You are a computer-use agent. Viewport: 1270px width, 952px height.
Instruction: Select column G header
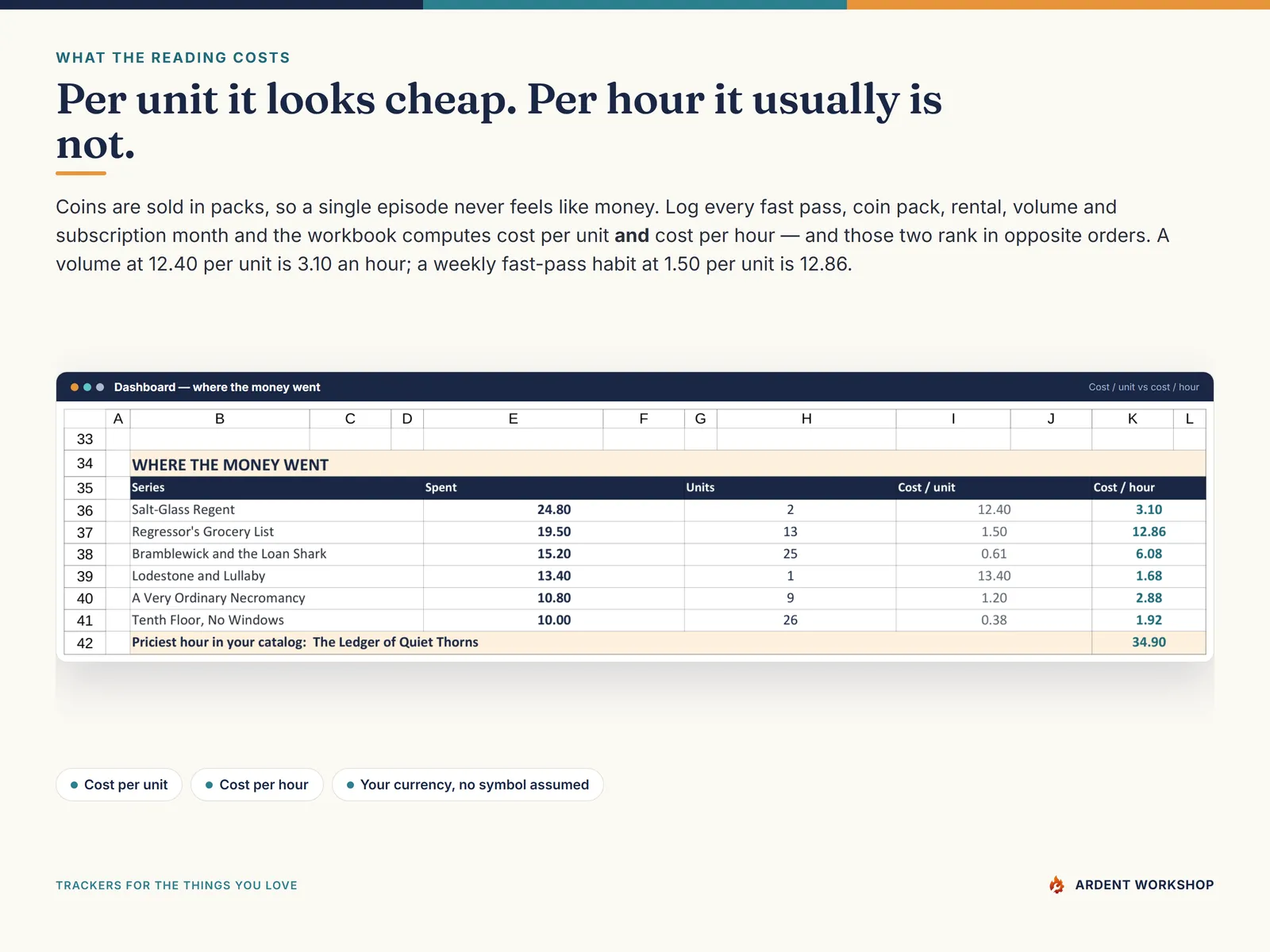click(701, 419)
